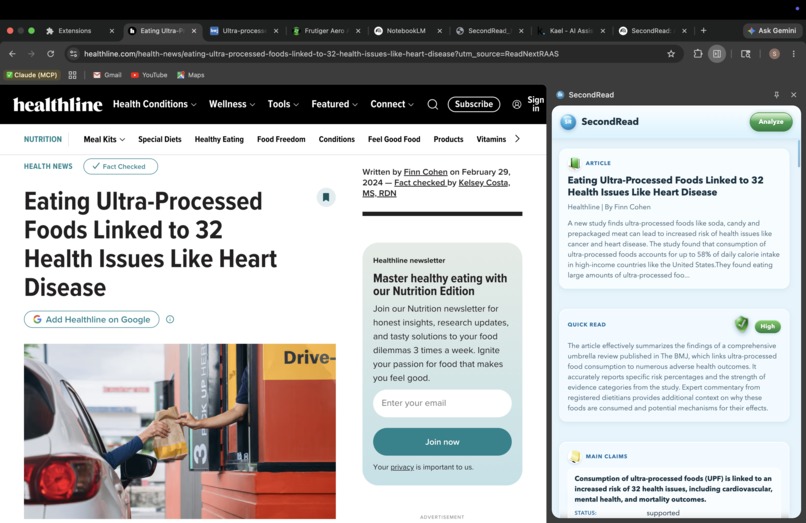Open Special Diets nav item
Screen dimensions: 806x523
pyautogui.click(x=160, y=139)
